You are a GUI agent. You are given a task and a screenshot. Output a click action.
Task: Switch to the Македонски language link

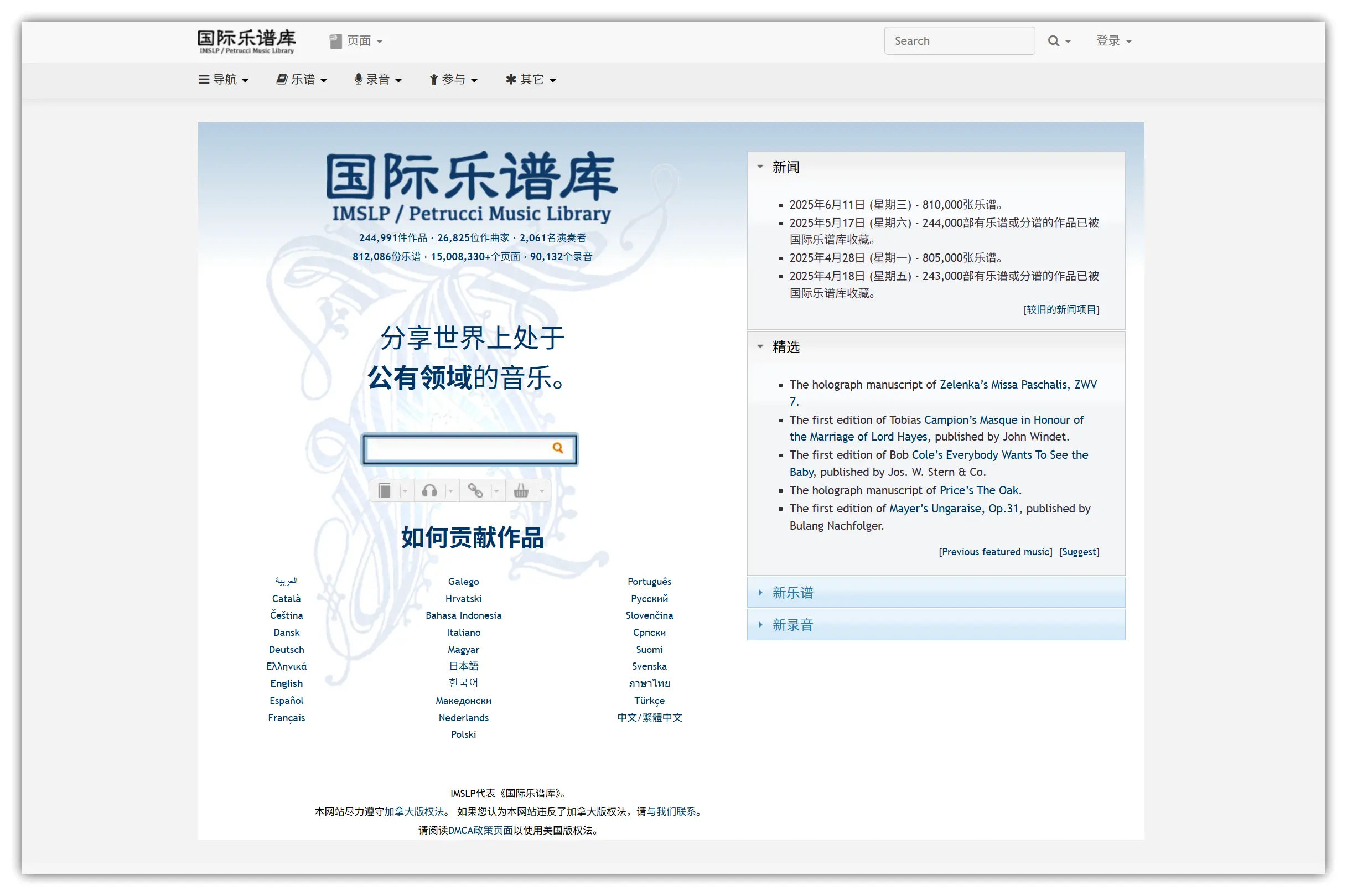[x=463, y=701]
